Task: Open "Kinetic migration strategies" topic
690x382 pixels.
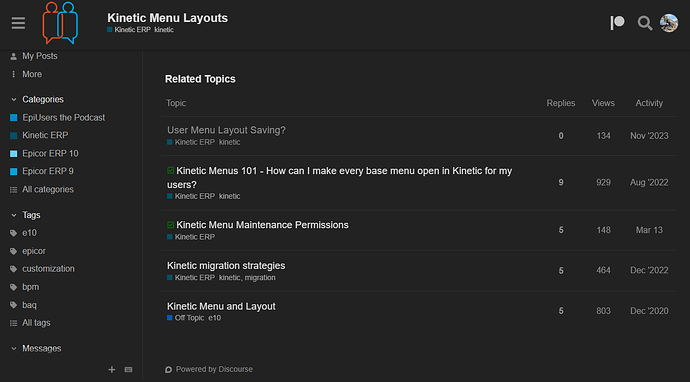Action: (226, 266)
